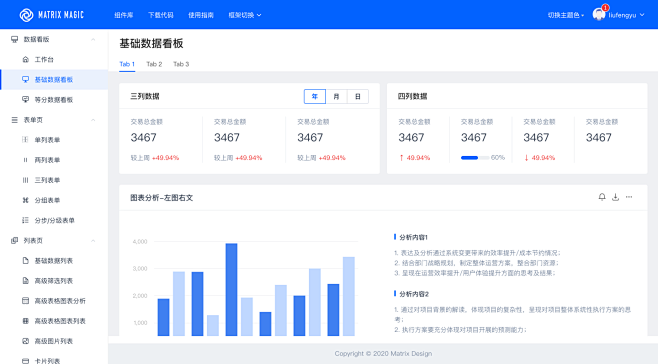Click the 图表分析-左图右文 title
The height and width of the screenshot is (364, 658).
point(162,198)
